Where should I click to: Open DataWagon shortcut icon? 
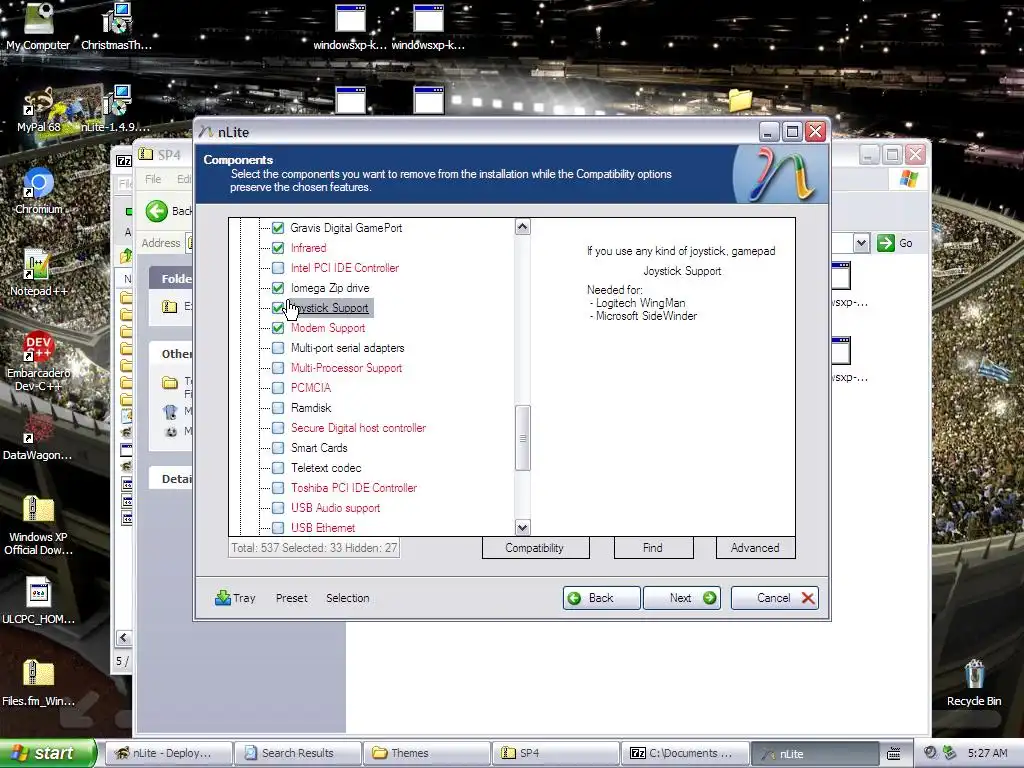[x=38, y=438]
